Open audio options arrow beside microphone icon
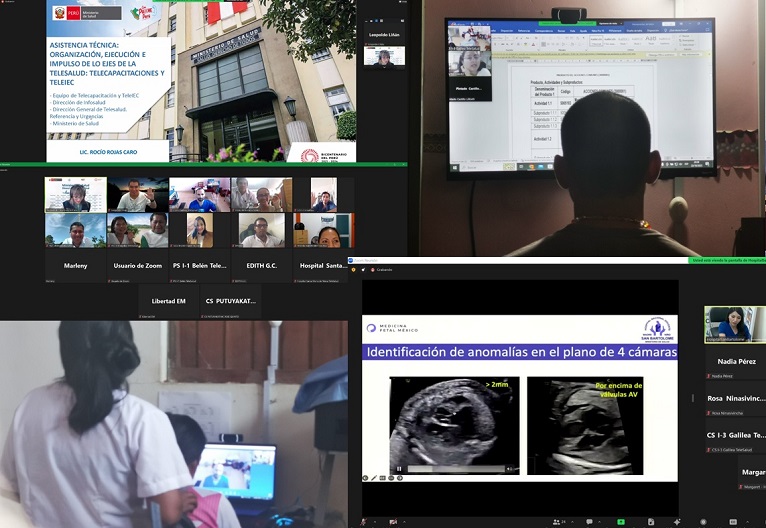Screen dimensions: 766x528 [x=375, y=522]
